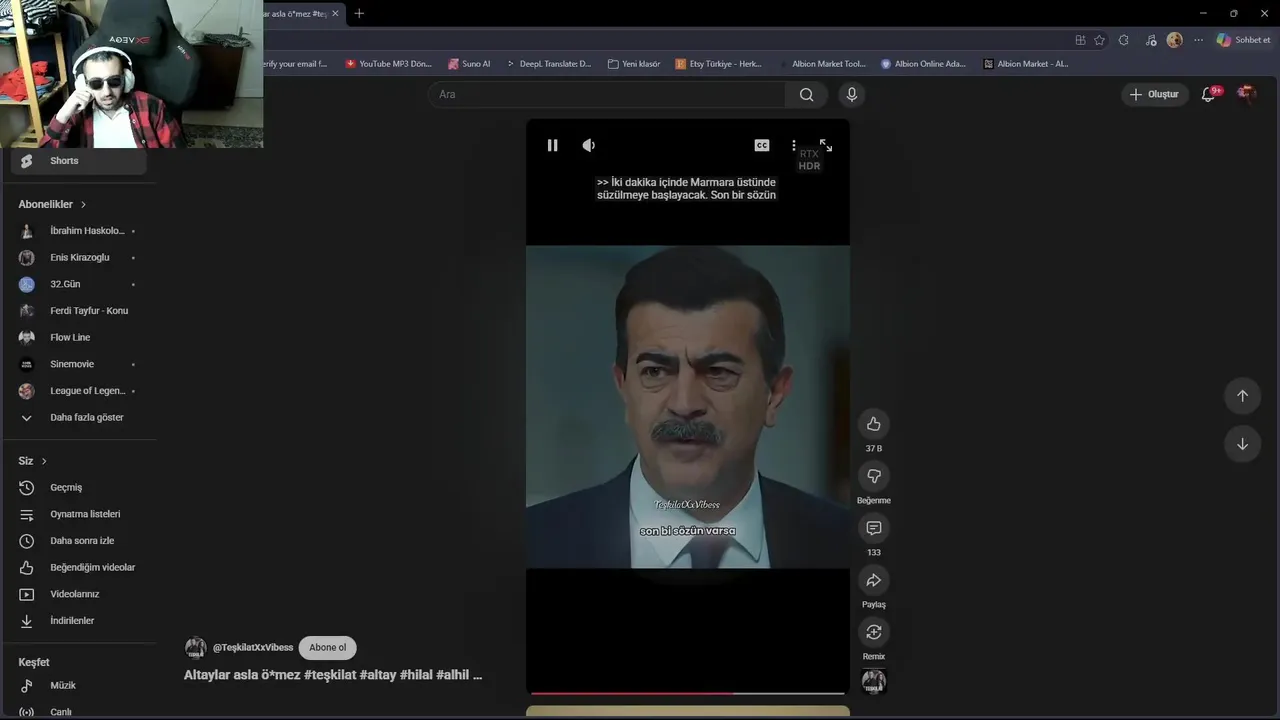The width and height of the screenshot is (1280, 720).
Task: Subscribe with the Abone ol button
Action: [x=327, y=647]
